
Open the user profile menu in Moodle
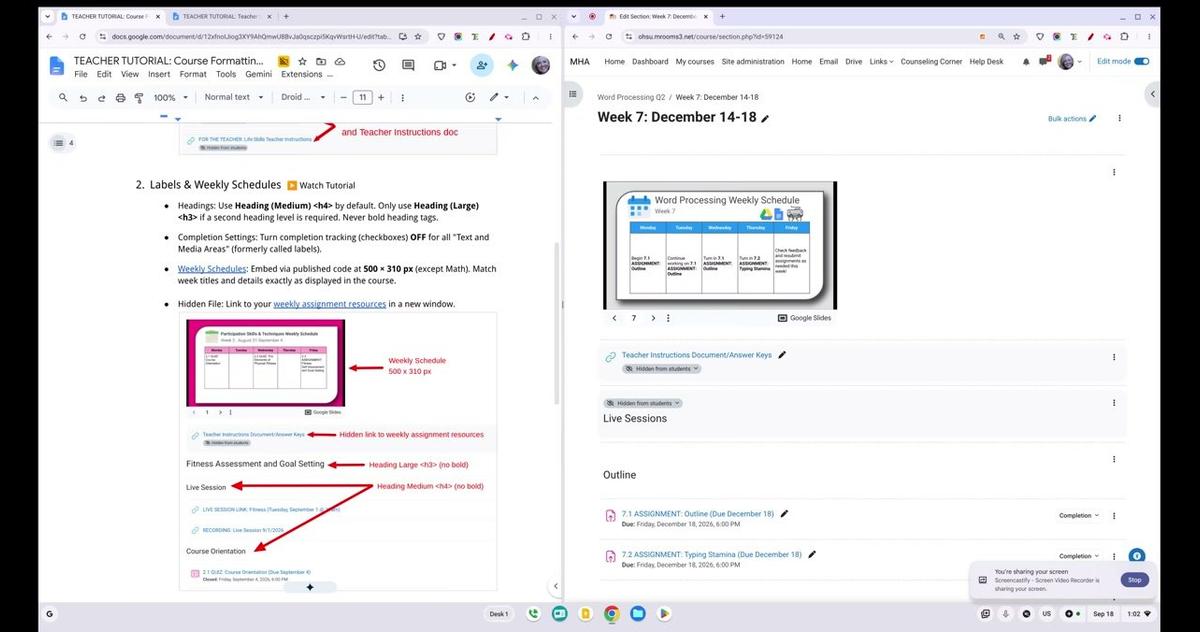tap(1071, 61)
